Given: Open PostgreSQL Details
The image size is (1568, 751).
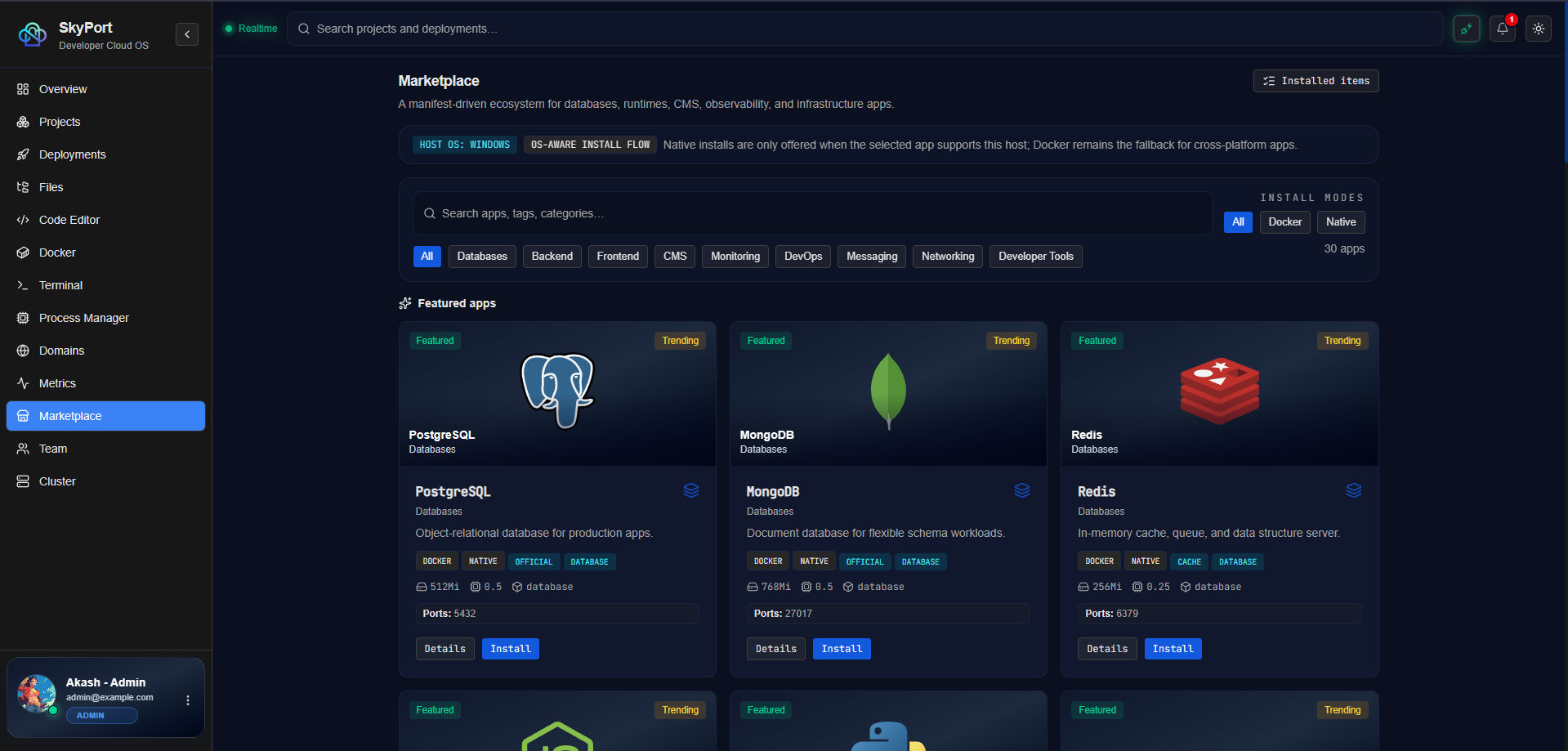Looking at the screenshot, I should pyautogui.click(x=445, y=649).
